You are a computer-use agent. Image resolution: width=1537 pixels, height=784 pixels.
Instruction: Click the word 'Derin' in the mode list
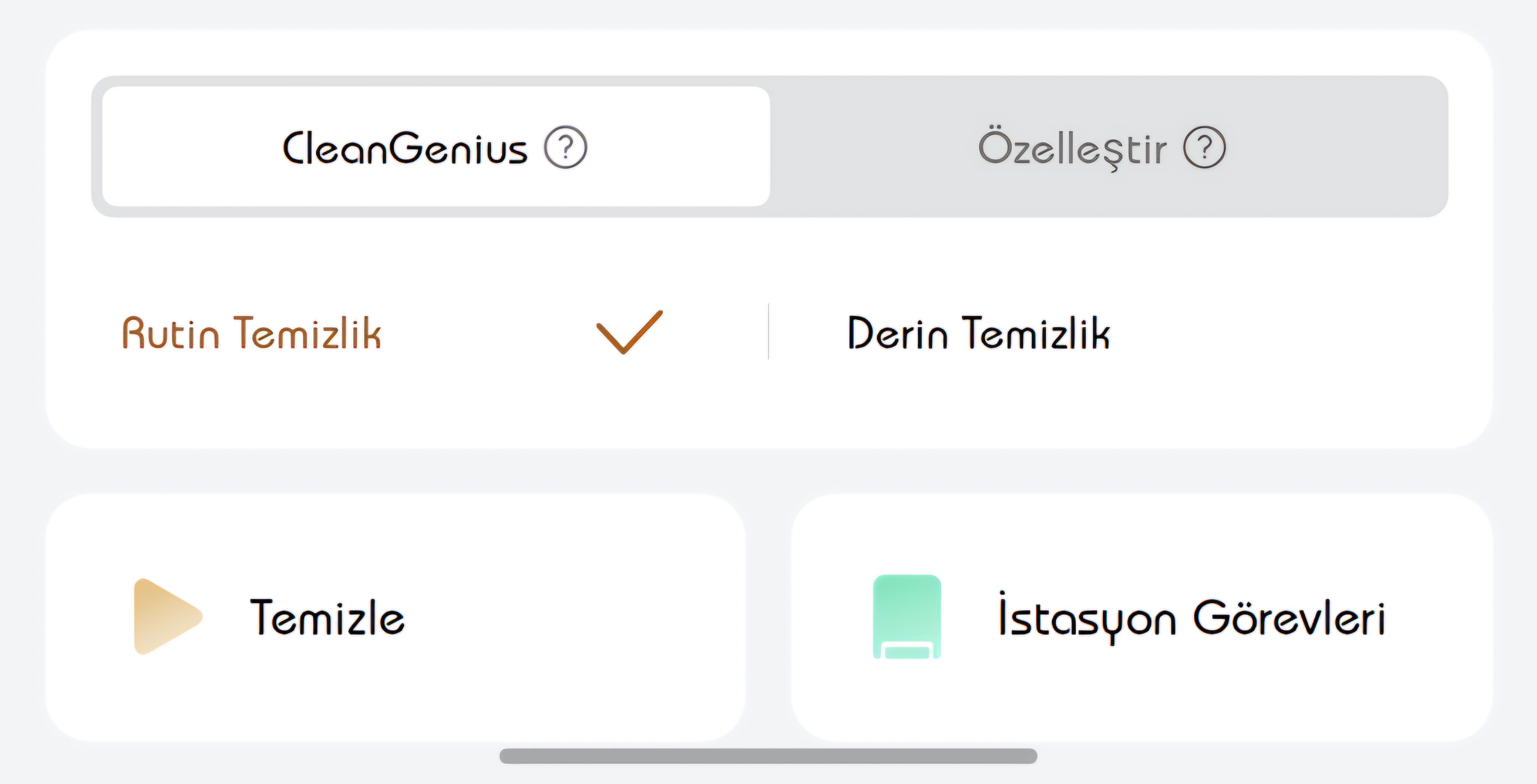click(x=897, y=332)
